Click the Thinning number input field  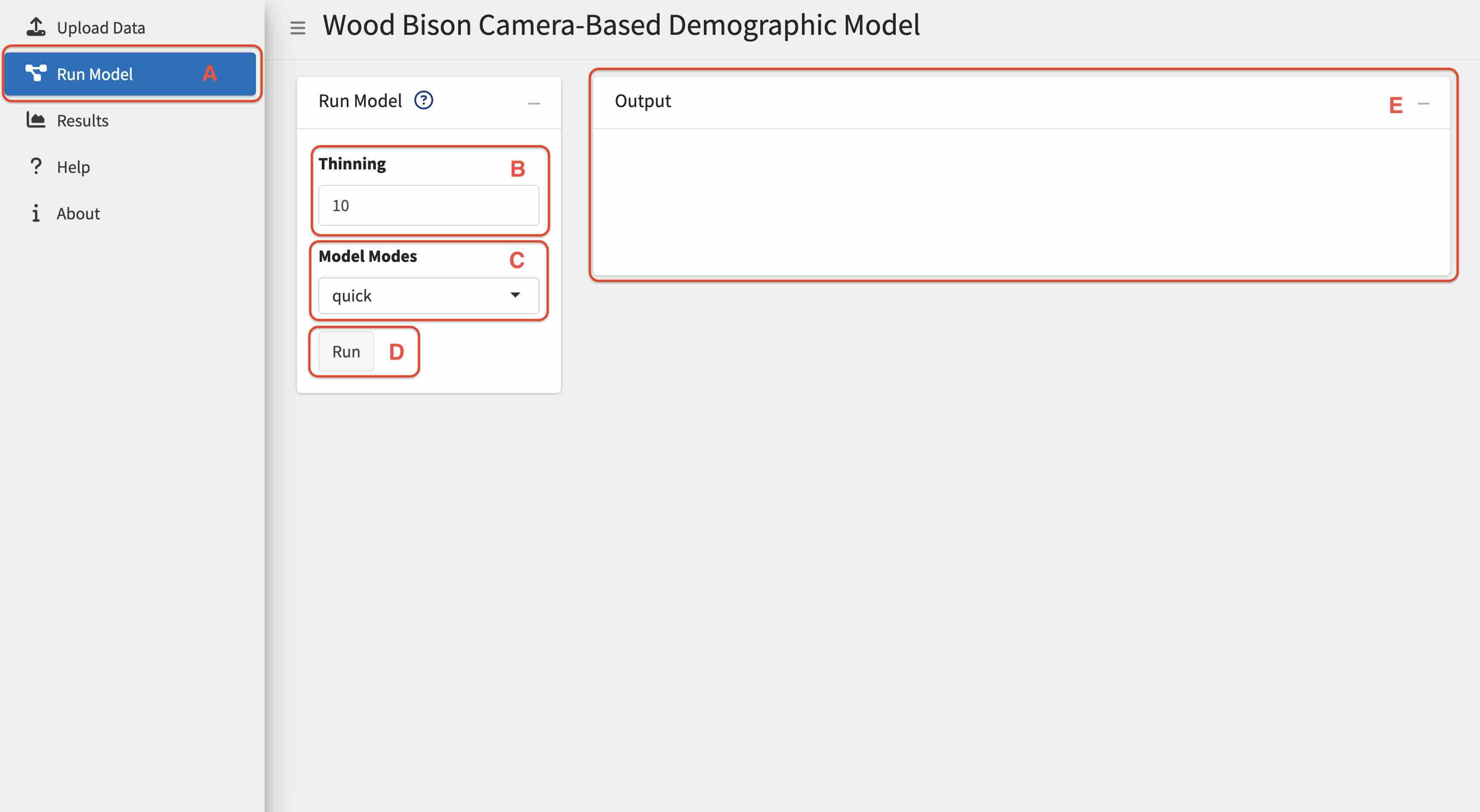429,206
